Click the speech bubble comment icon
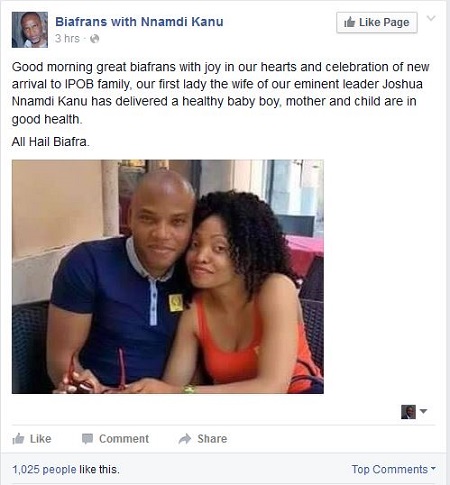Image resolution: width=450 pixels, height=485 pixels. click(87, 439)
